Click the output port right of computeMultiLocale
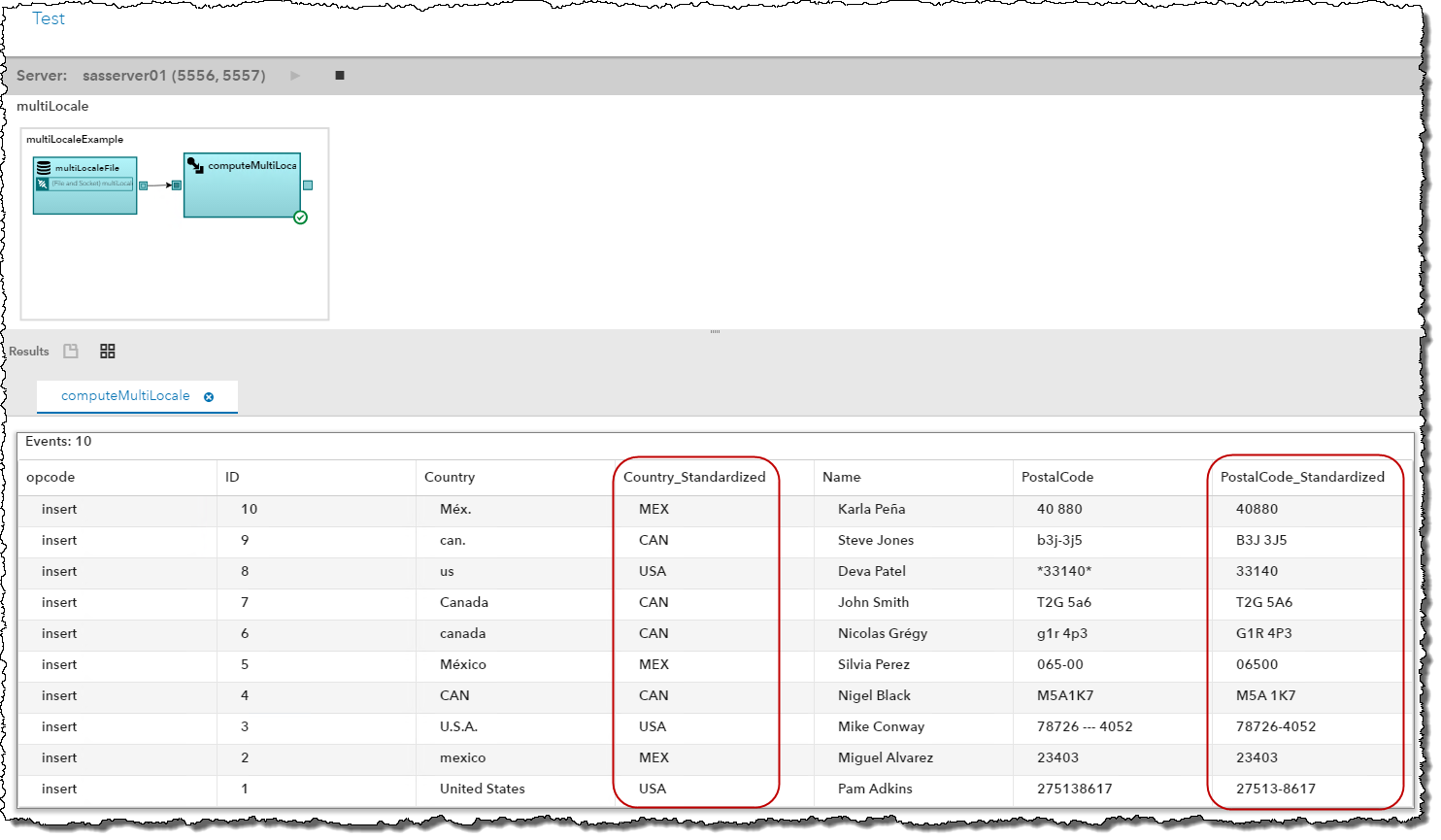Viewport: 1441px width, 840px height. pyautogui.click(x=308, y=185)
